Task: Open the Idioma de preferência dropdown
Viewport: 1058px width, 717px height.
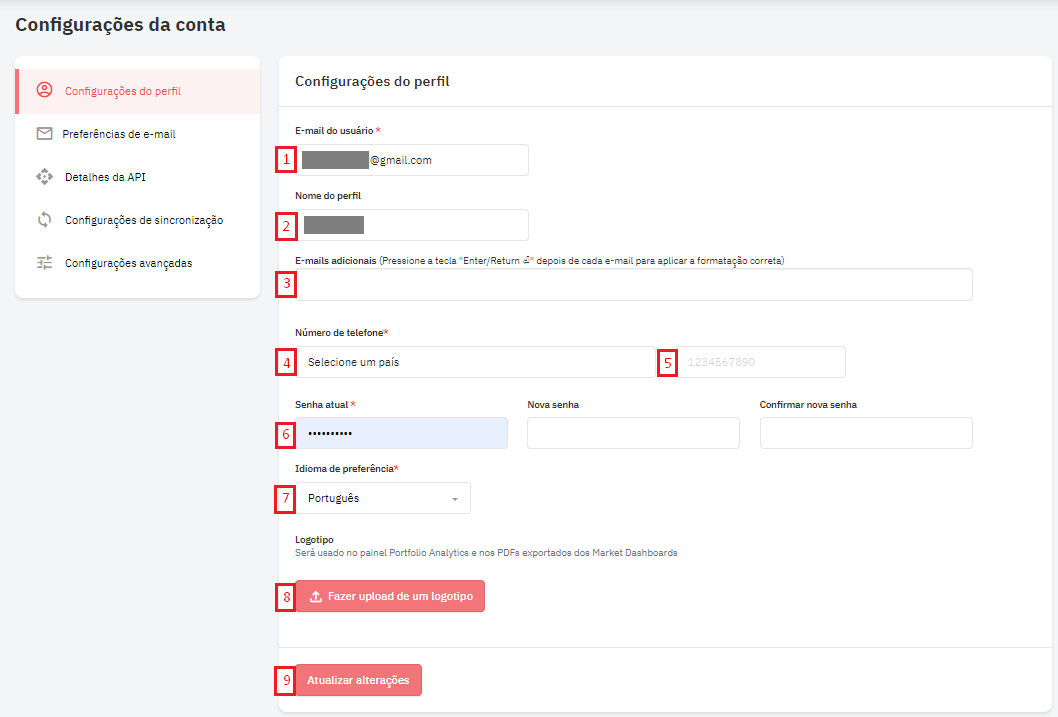Action: point(383,498)
